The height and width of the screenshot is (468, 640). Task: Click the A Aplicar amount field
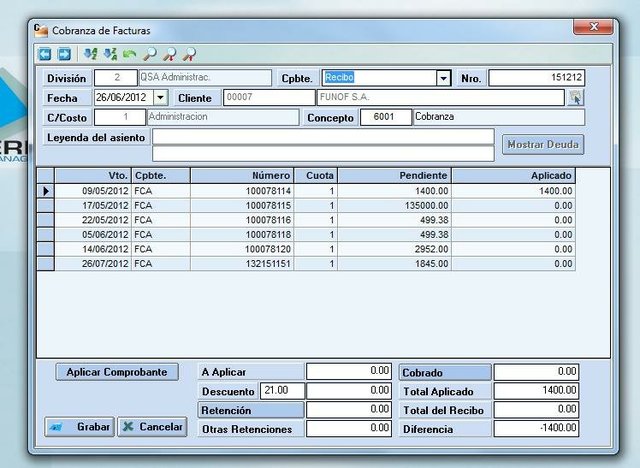coord(349,371)
